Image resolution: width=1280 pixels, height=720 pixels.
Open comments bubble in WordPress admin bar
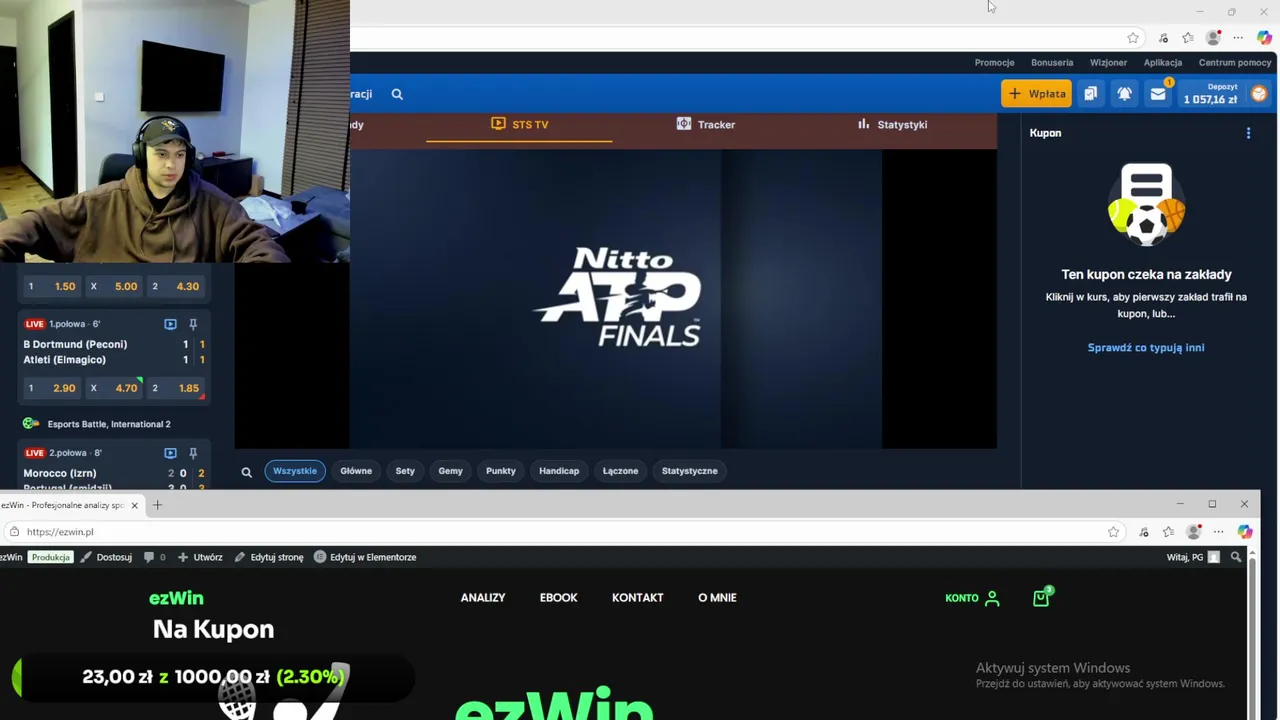154,557
